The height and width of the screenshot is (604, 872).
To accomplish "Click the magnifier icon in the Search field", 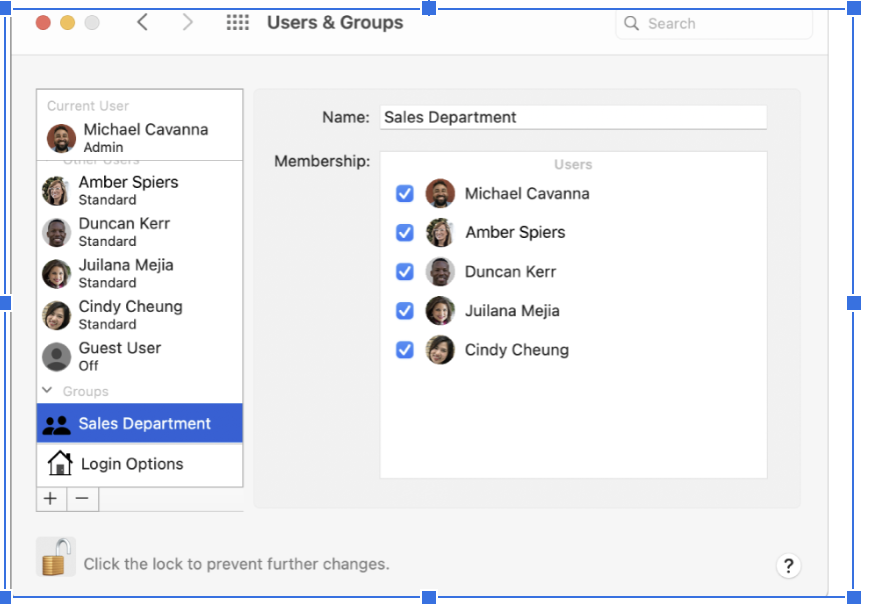I will coord(633,23).
